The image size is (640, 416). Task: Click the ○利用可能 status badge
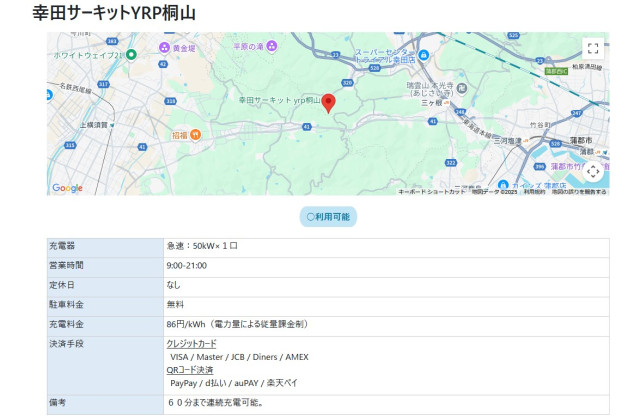[x=328, y=217]
